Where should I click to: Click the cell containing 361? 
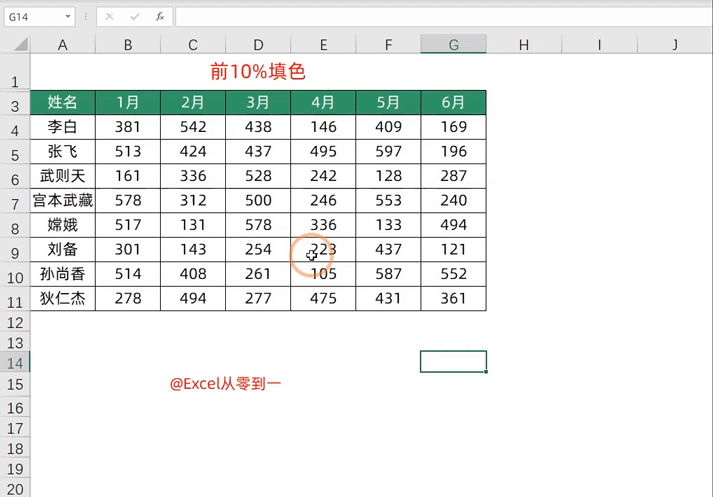tap(453, 299)
